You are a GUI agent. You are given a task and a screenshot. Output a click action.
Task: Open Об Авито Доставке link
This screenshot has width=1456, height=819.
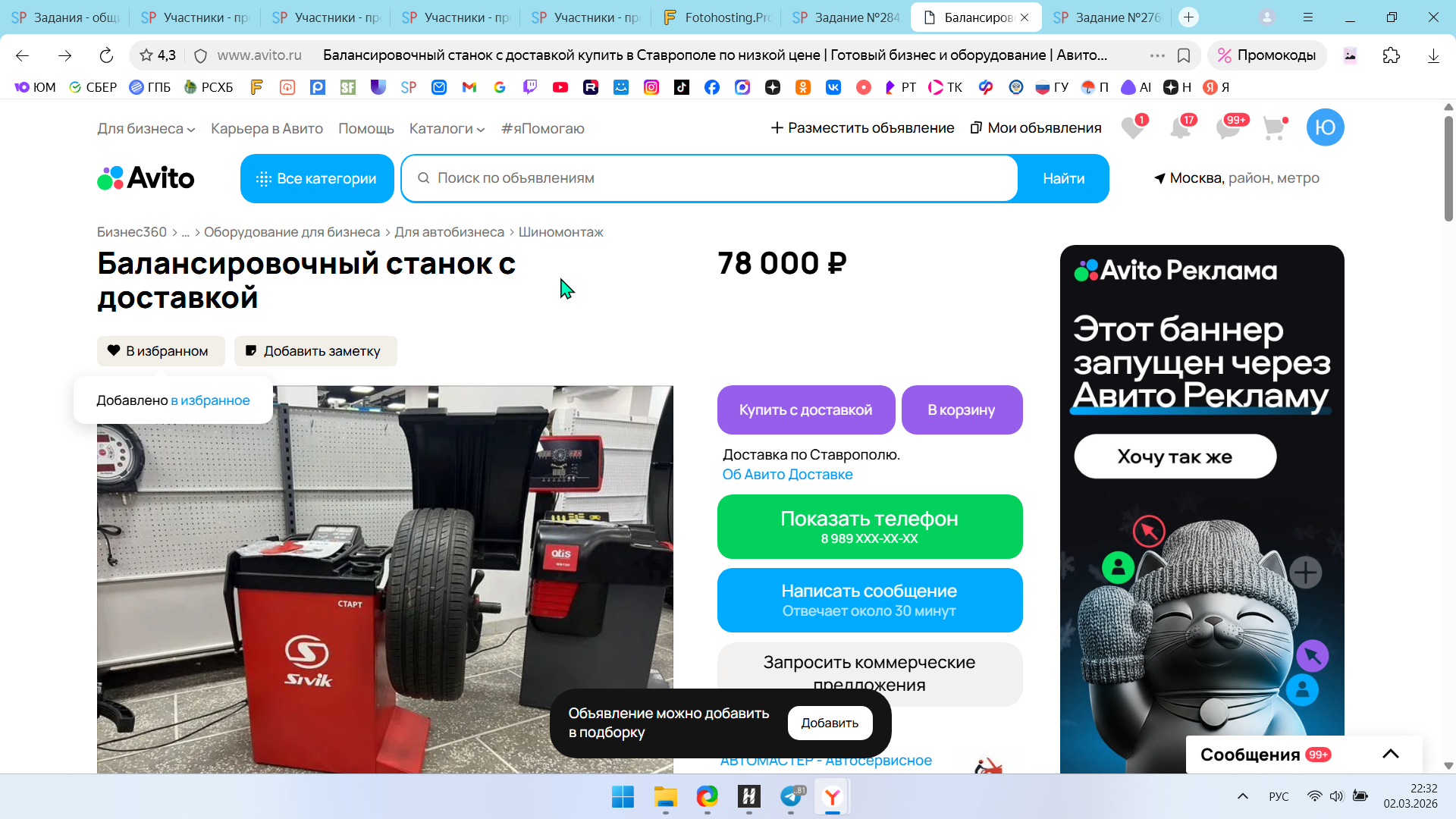click(787, 475)
